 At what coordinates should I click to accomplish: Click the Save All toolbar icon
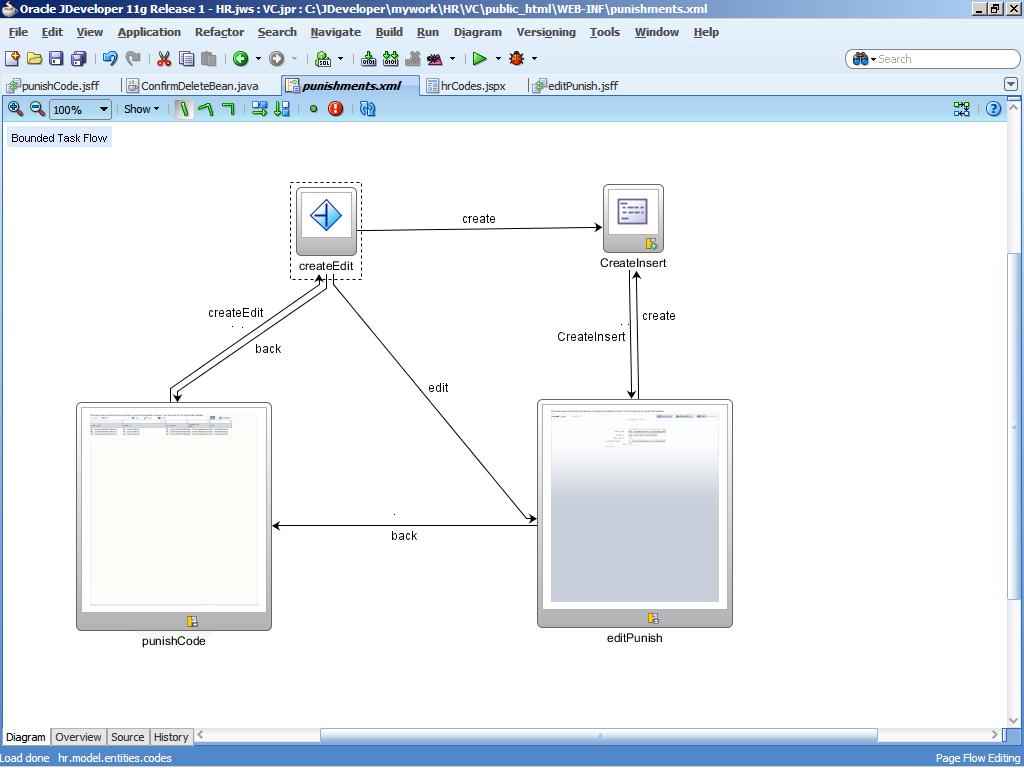(78, 59)
